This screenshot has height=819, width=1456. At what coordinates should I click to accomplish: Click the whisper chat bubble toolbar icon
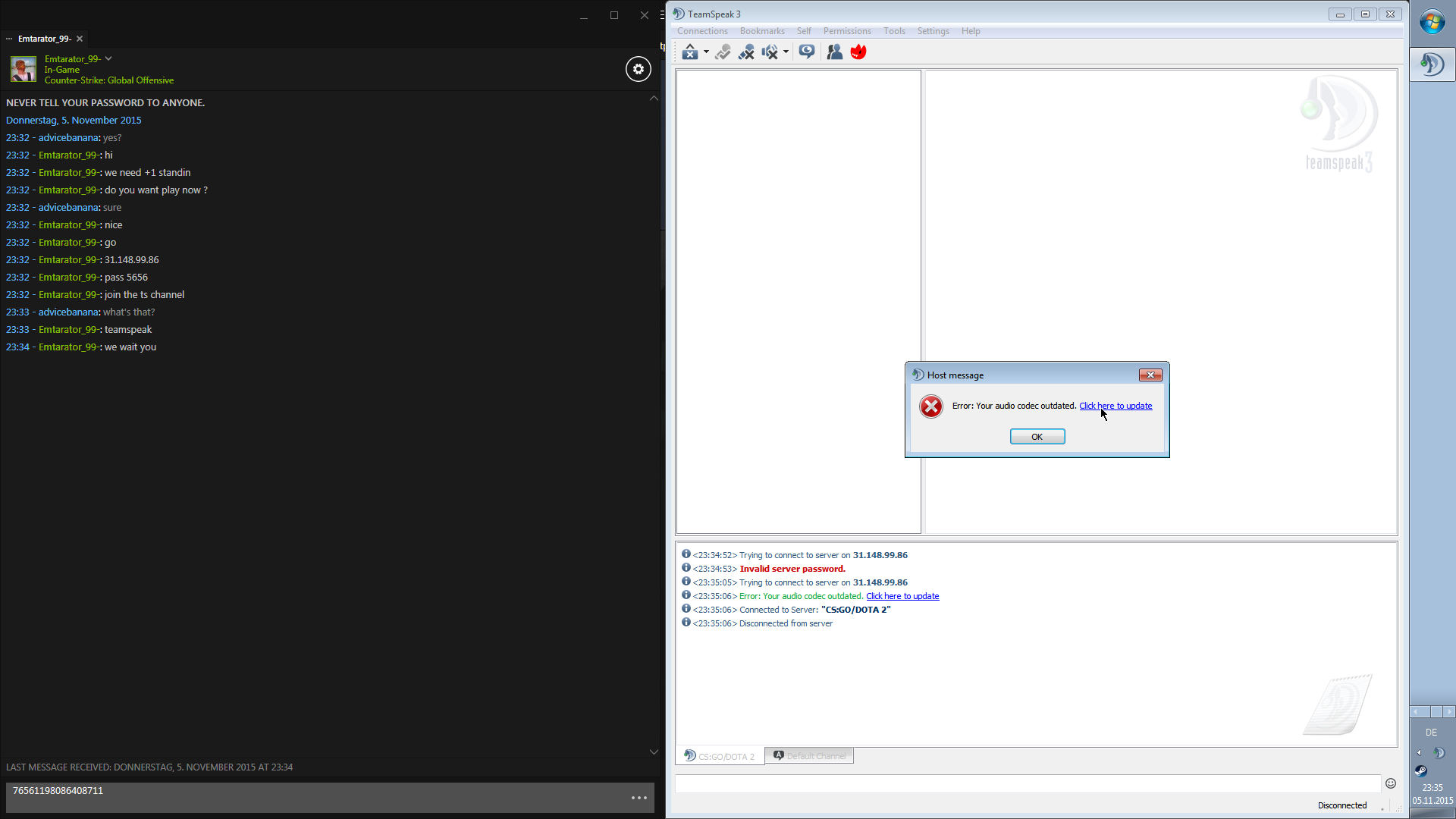click(x=807, y=52)
